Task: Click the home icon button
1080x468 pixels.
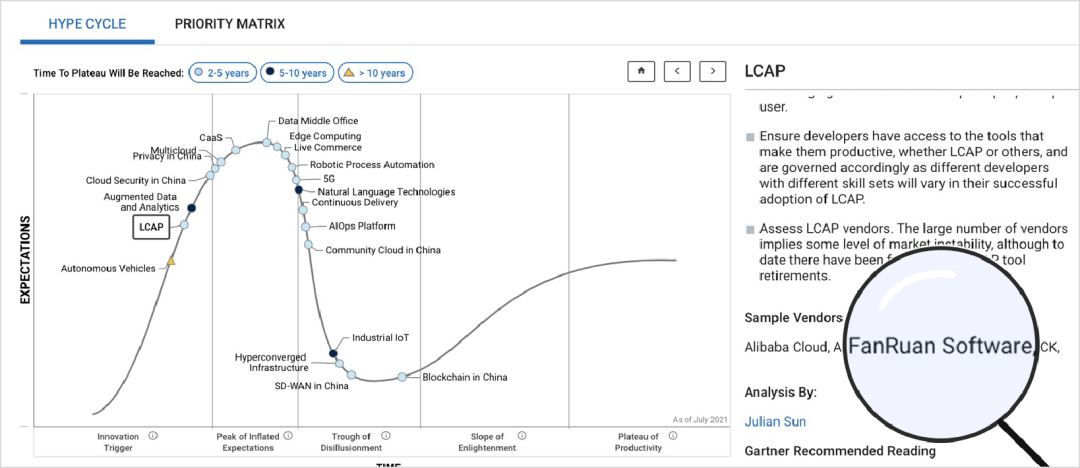Action: (x=641, y=71)
